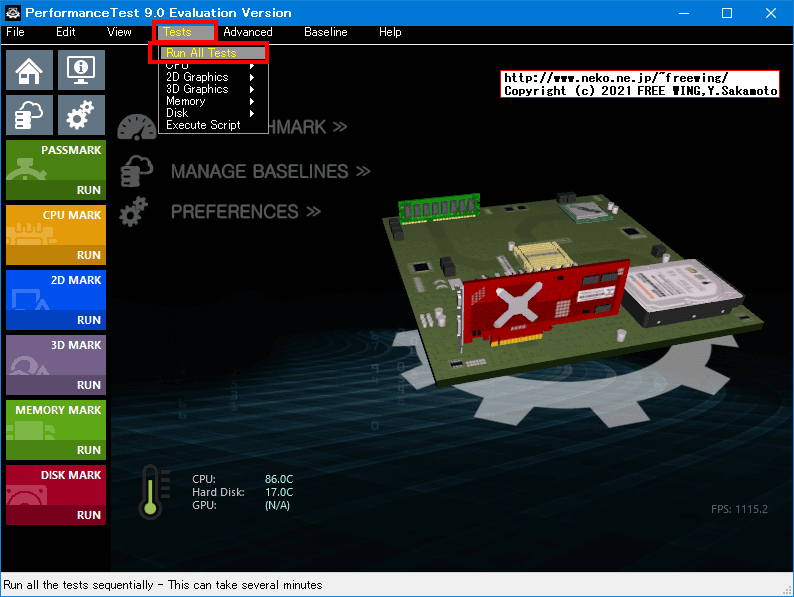Open the Baseline menu
Screen dimensions: 794x597
[326, 32]
